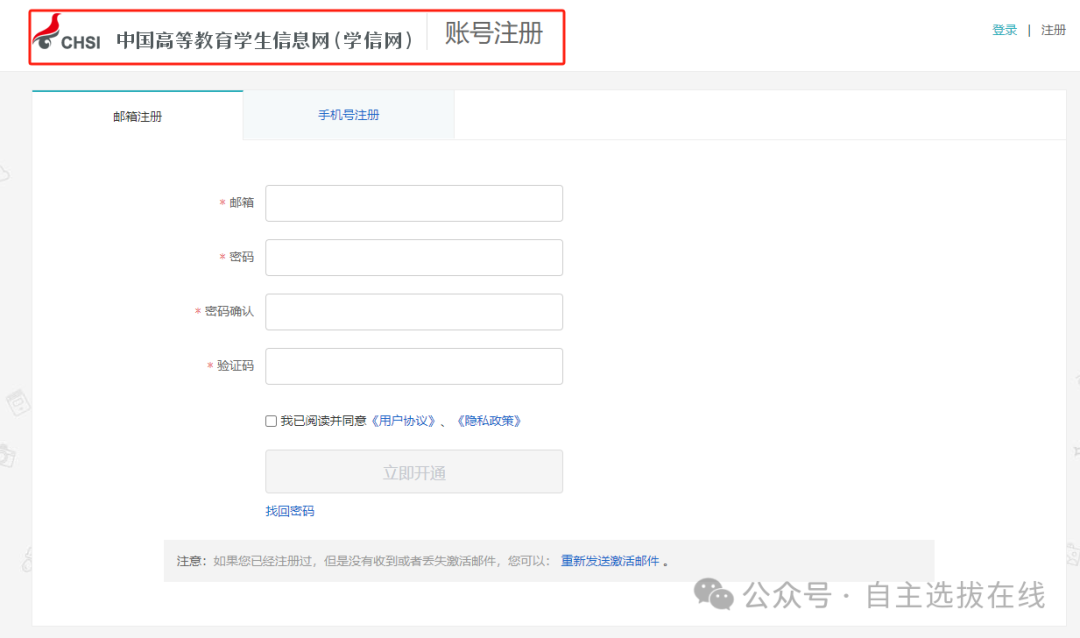
Task: Switch to the 手机号注册 tab
Action: point(348,115)
